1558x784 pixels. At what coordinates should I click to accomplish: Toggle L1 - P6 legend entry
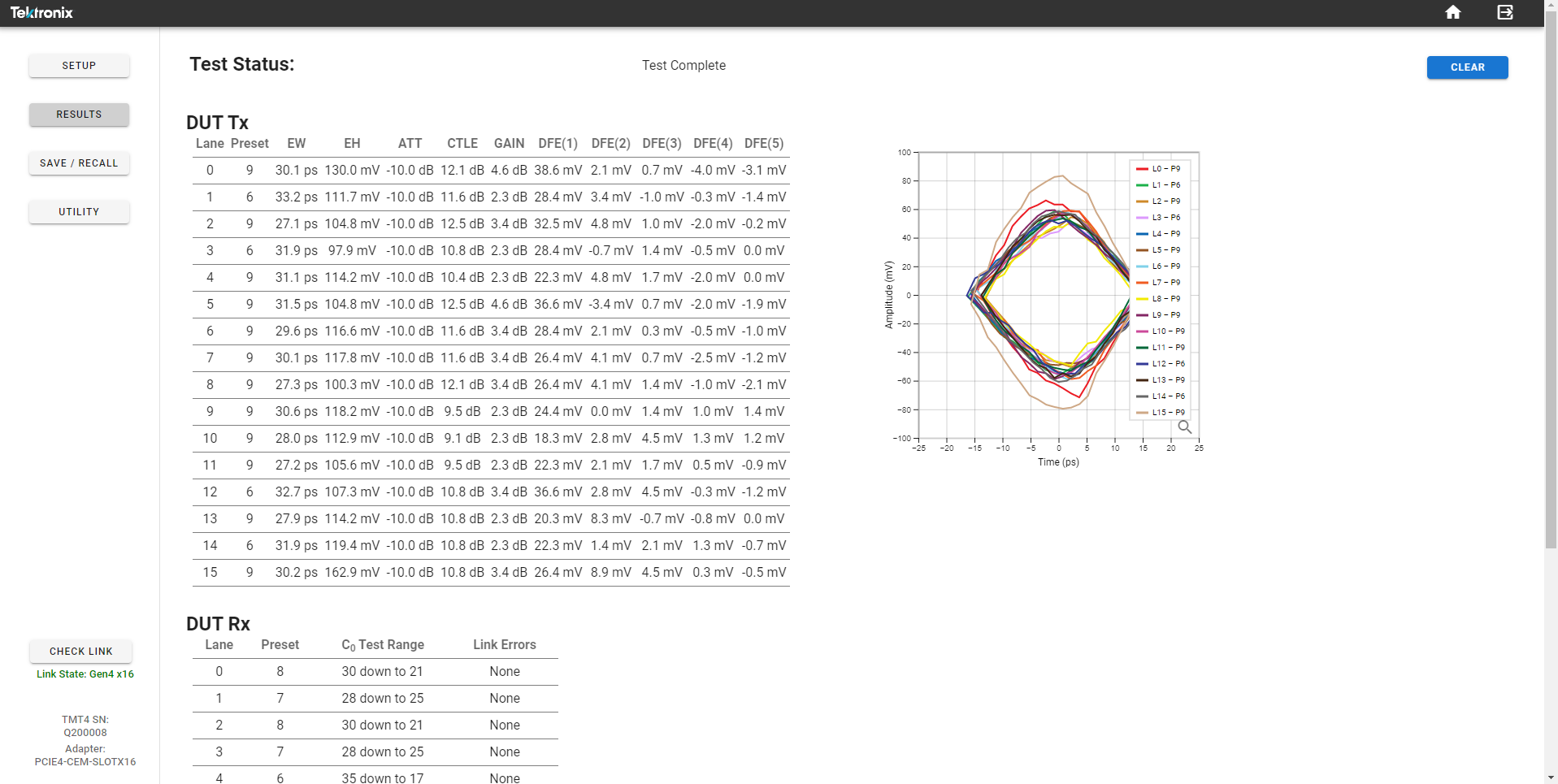pos(1158,185)
